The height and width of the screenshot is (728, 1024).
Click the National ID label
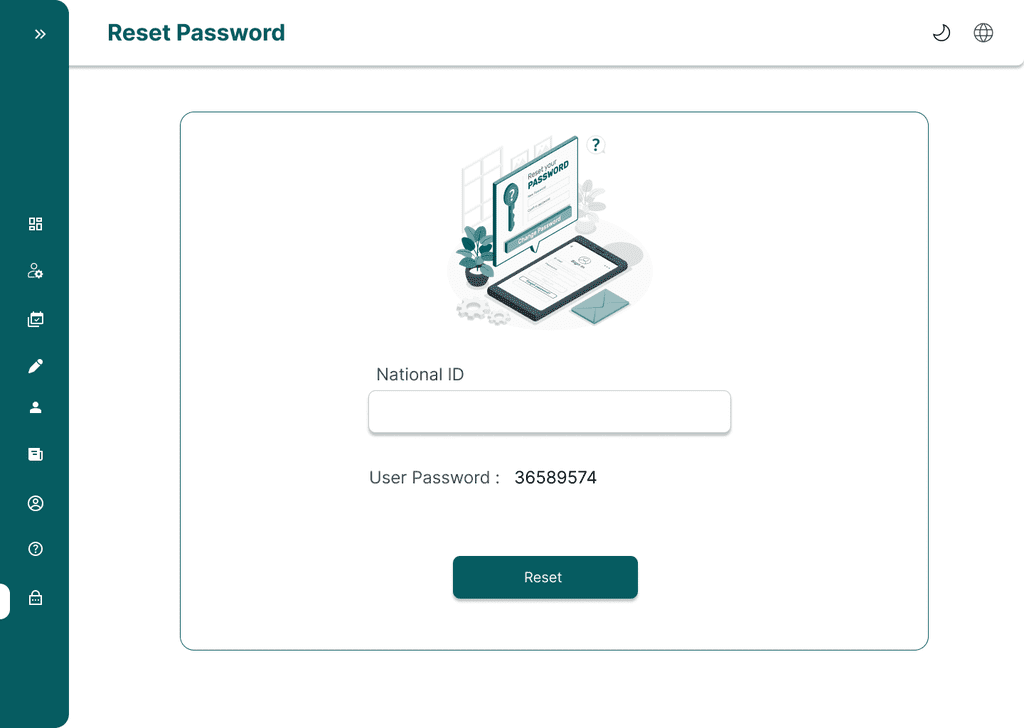(x=420, y=375)
